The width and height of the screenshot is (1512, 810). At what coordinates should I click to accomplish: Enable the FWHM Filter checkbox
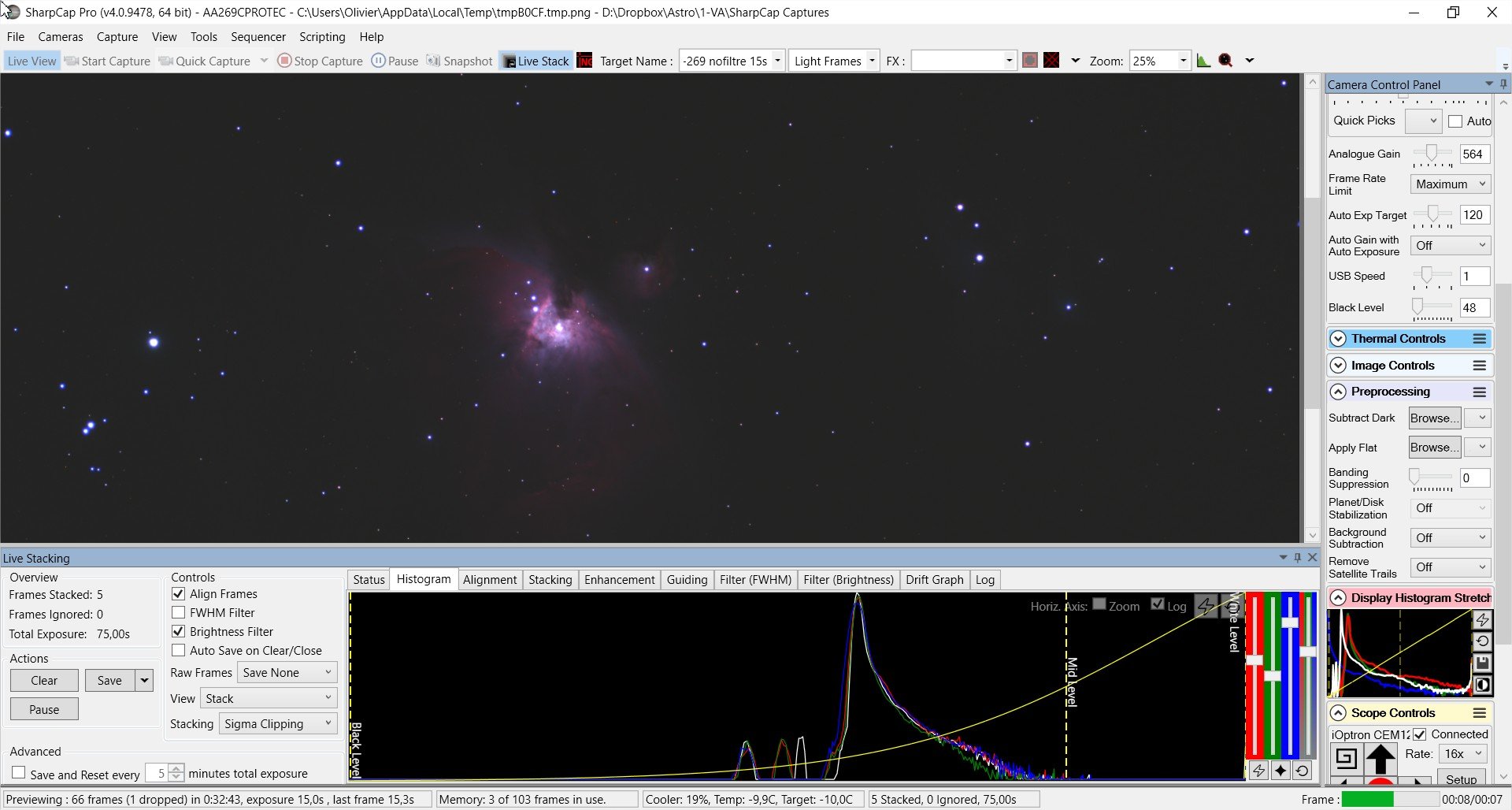tap(179, 612)
